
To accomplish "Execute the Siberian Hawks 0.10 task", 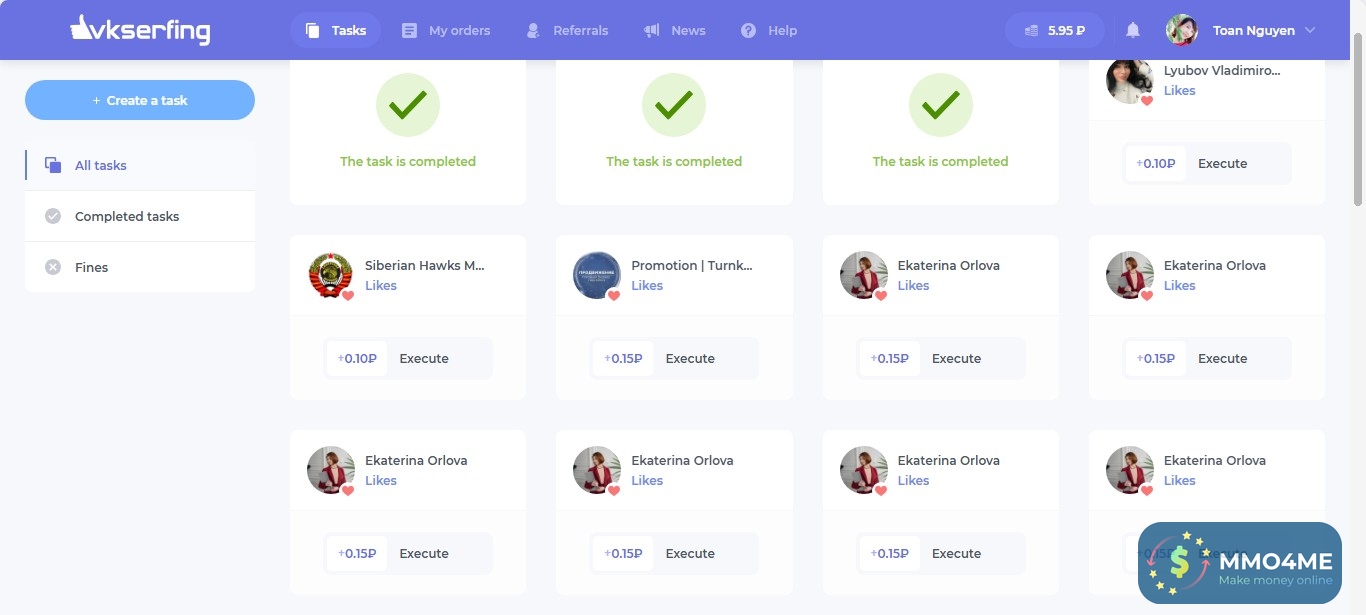I will 424,357.
